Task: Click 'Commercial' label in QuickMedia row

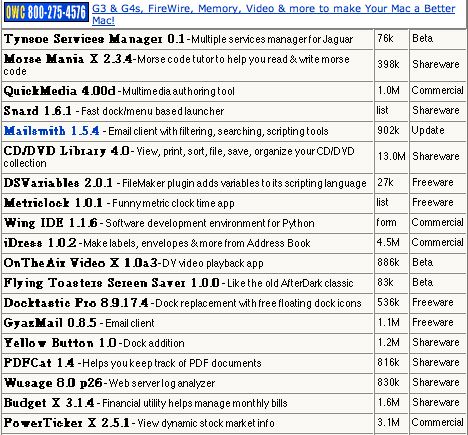Action: point(438,90)
